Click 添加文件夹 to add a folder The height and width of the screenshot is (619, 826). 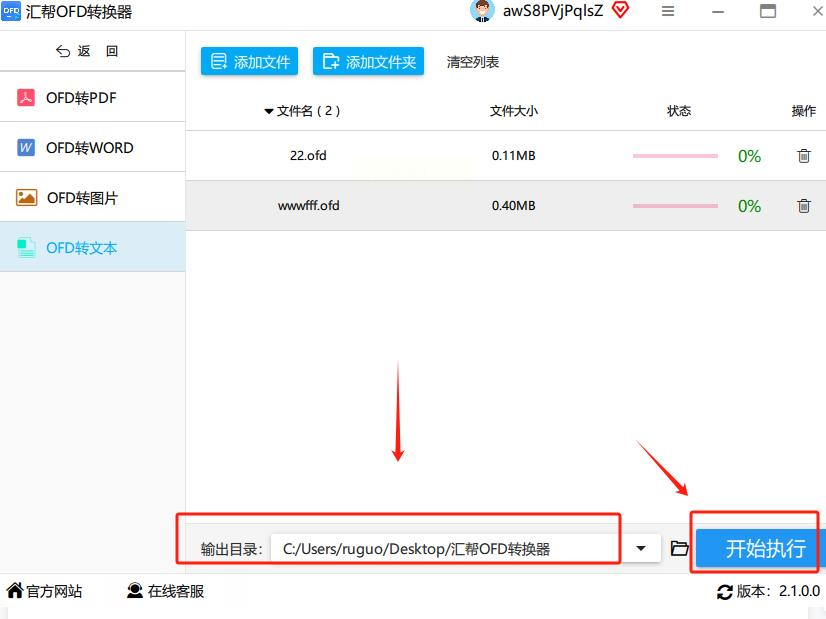(368, 62)
